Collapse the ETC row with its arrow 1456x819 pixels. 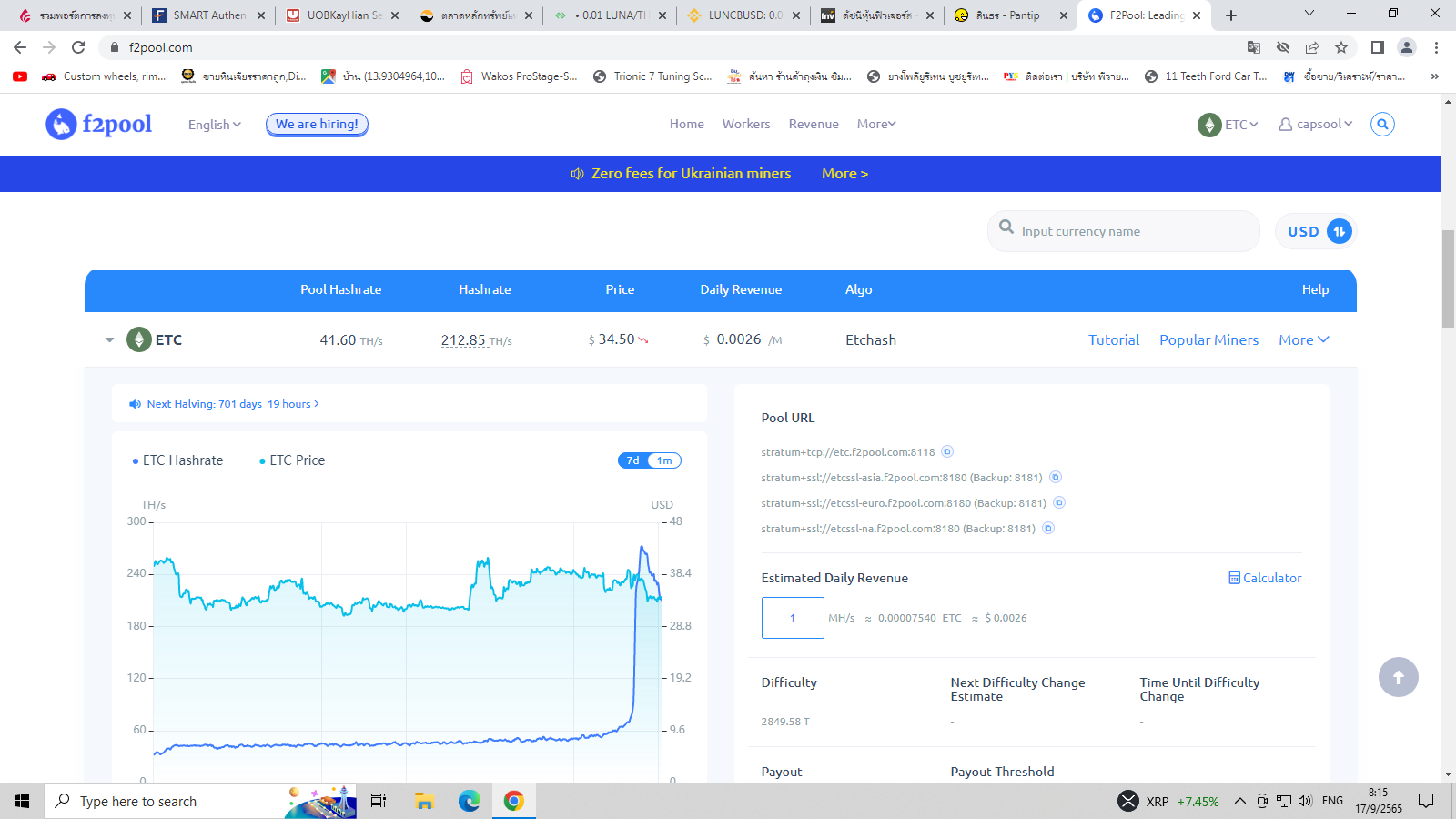click(x=110, y=339)
